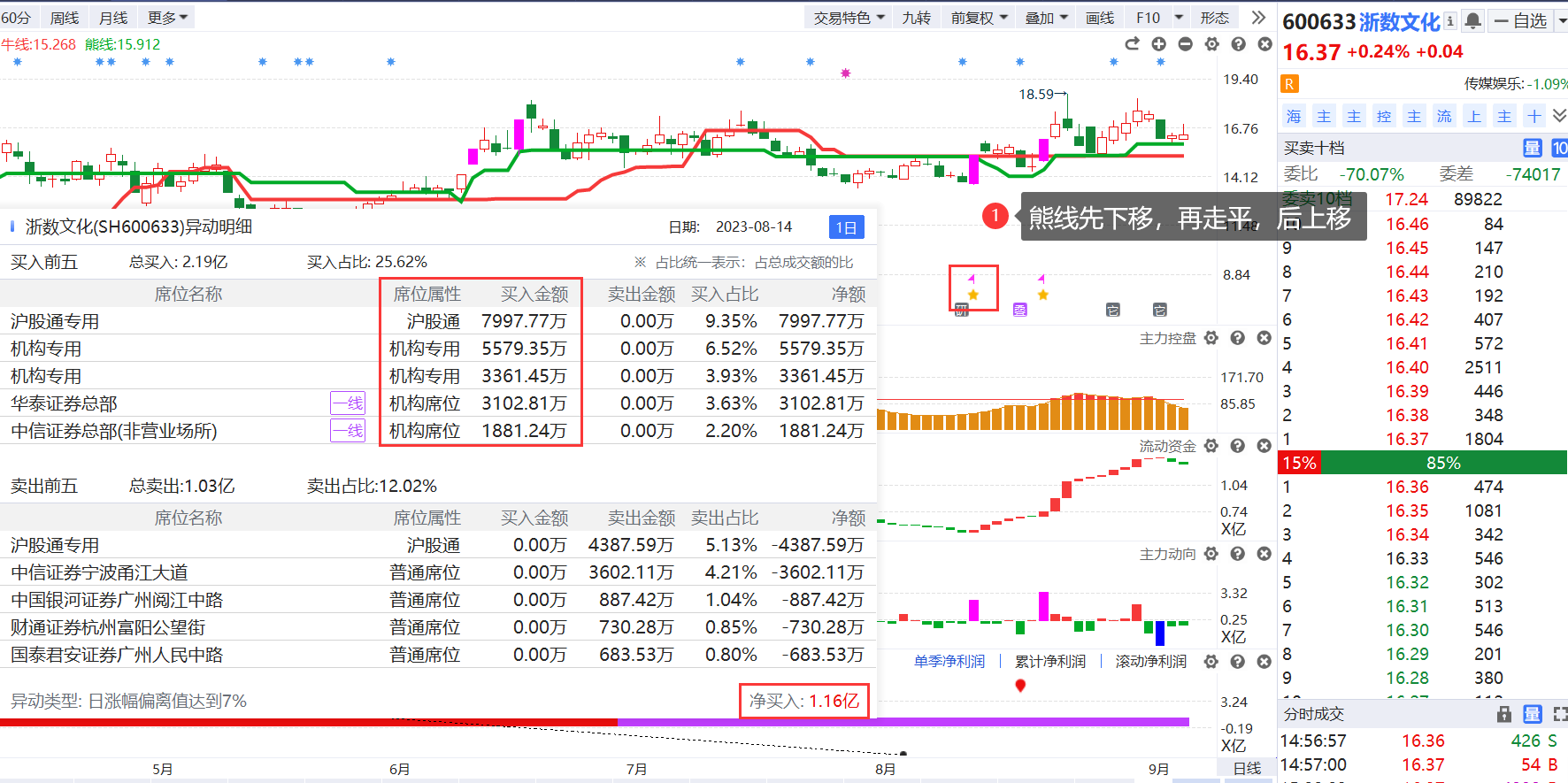Expand more tags with double chevron

pyautogui.click(x=1559, y=116)
